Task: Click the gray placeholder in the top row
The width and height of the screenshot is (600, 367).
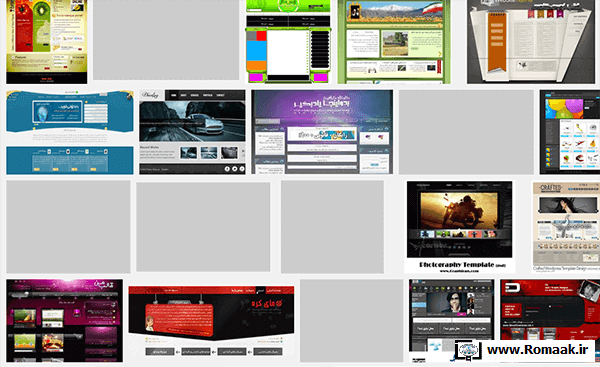Action: (166, 40)
